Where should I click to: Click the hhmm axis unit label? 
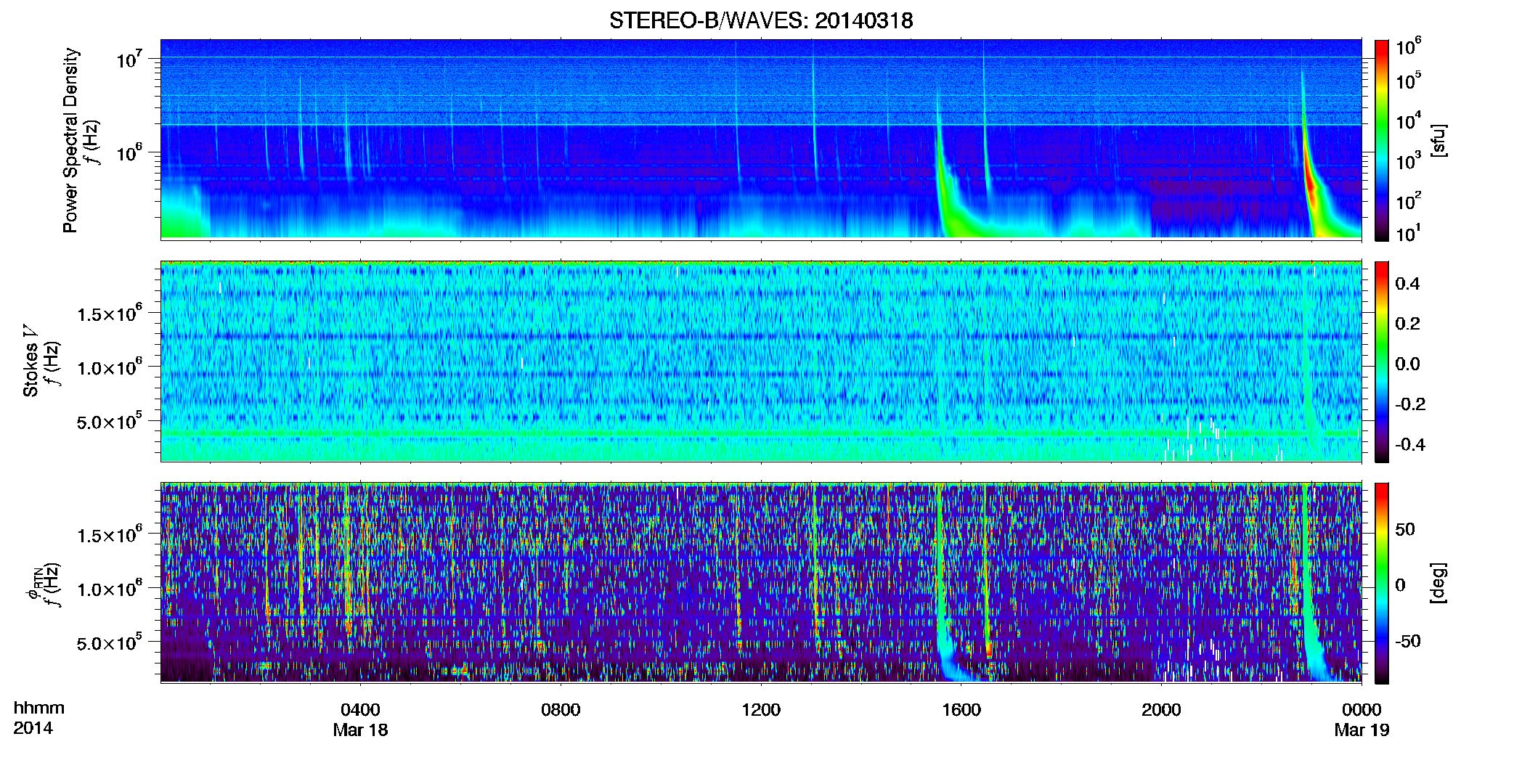pos(39,709)
